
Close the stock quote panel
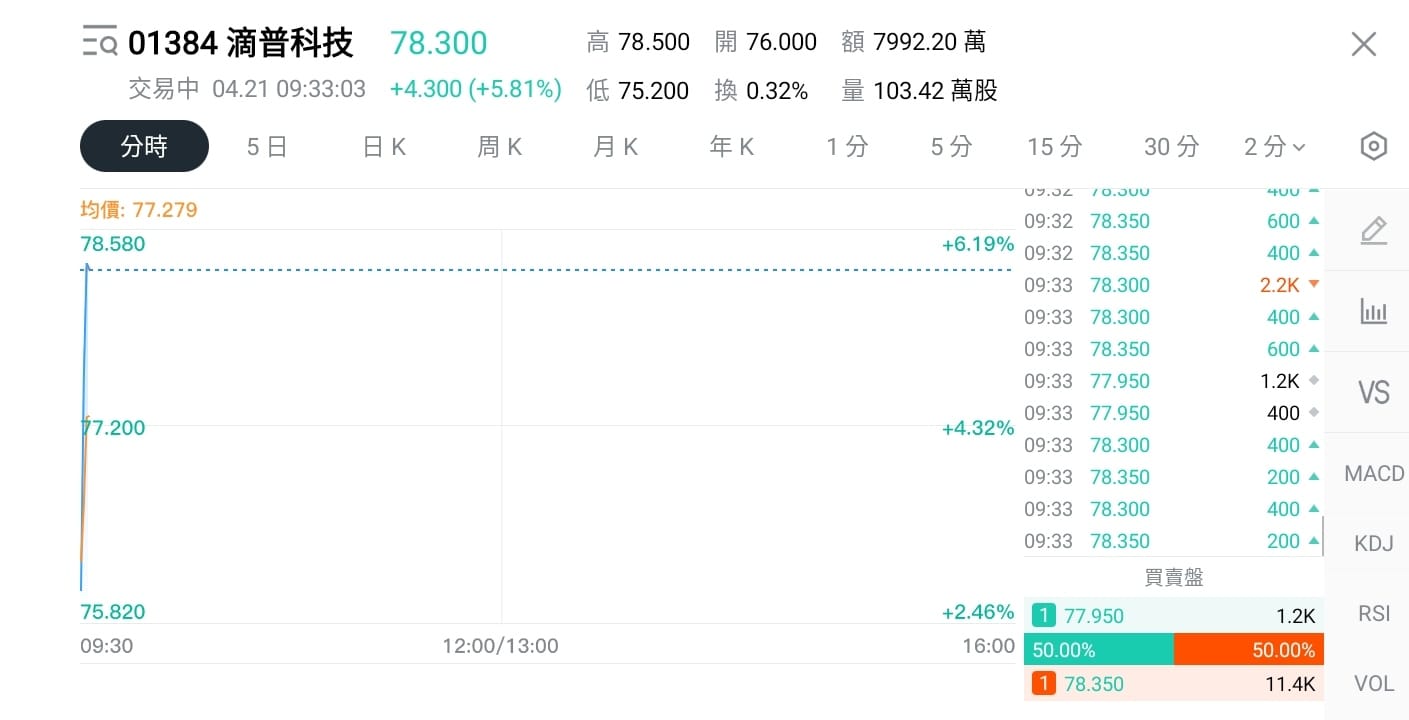1363,44
